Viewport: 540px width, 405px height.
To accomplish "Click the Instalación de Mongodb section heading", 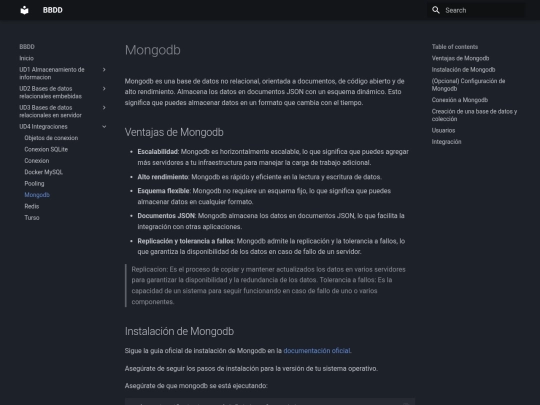I will pyautogui.click(x=179, y=331).
